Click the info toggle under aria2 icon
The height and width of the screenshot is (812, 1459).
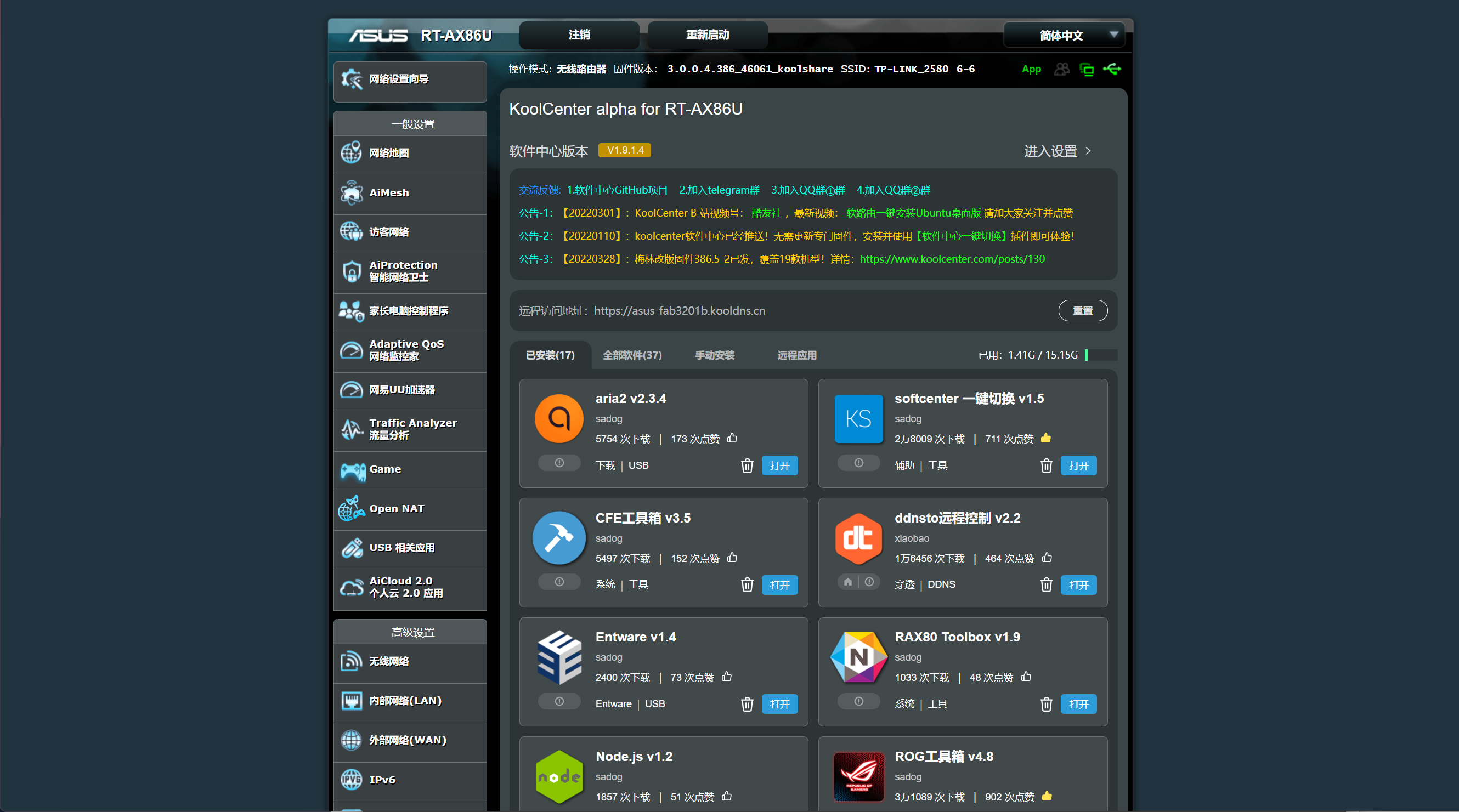point(559,463)
